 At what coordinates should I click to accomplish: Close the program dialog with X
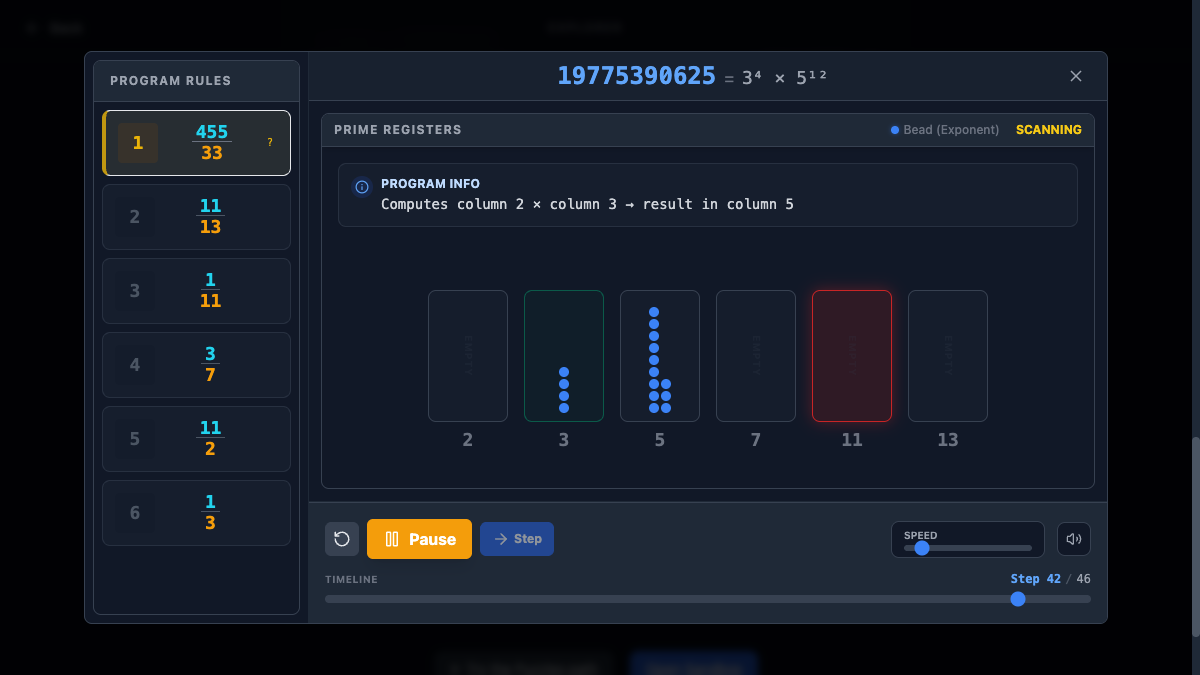click(1076, 76)
